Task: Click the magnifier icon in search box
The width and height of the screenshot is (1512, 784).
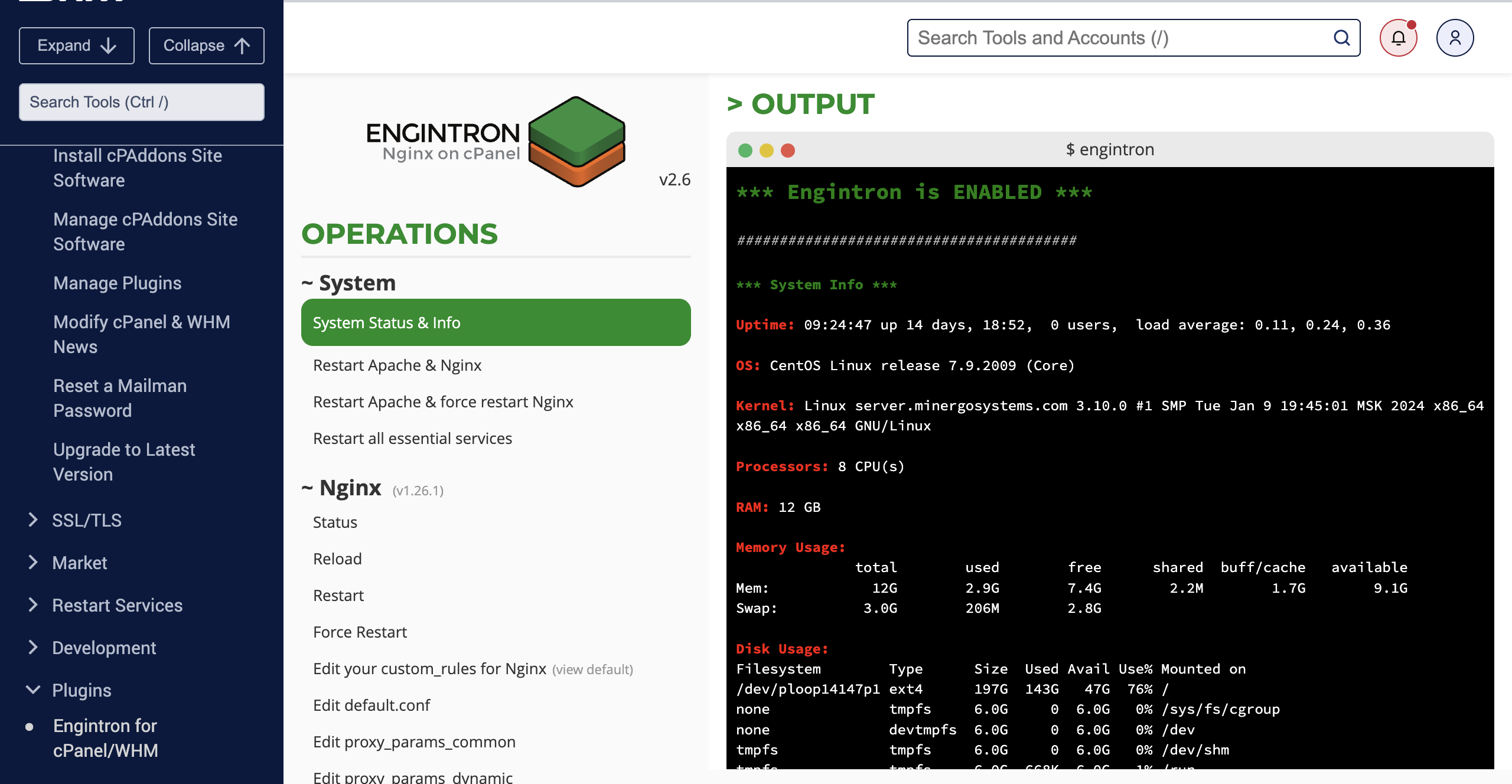Action: 1342,38
